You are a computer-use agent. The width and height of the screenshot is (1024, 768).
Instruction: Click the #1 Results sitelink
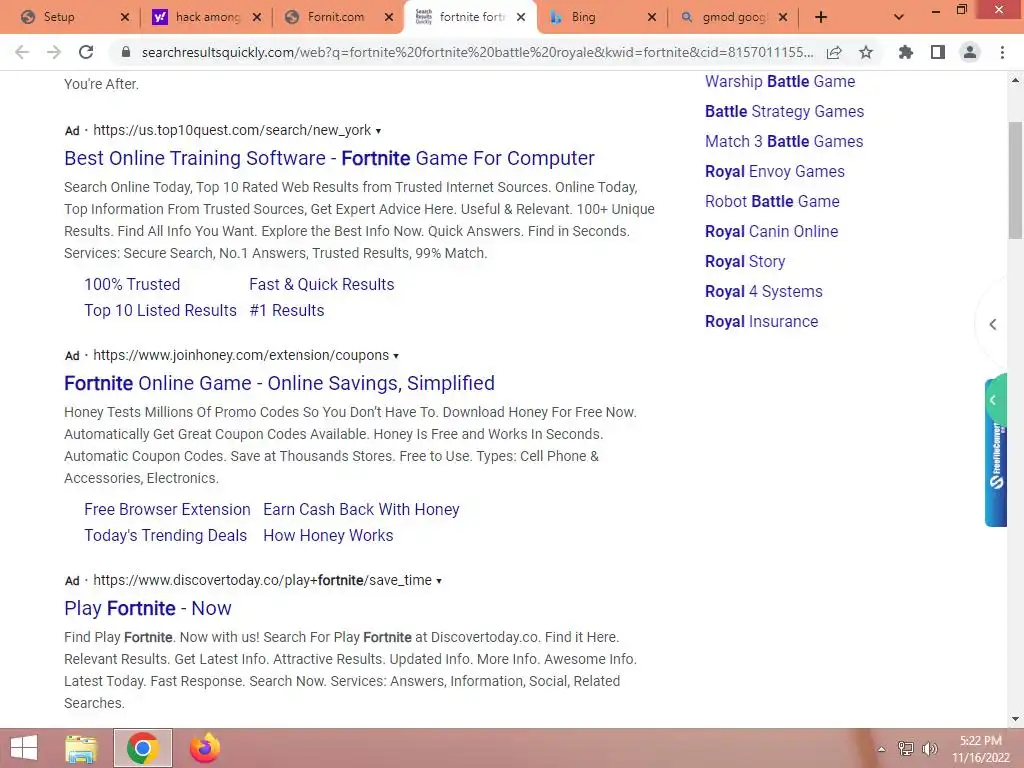(x=287, y=310)
